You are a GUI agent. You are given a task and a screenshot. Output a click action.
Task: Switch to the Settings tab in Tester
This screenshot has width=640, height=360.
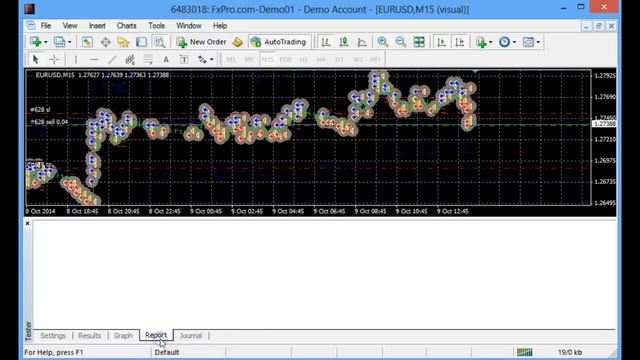[53, 336]
